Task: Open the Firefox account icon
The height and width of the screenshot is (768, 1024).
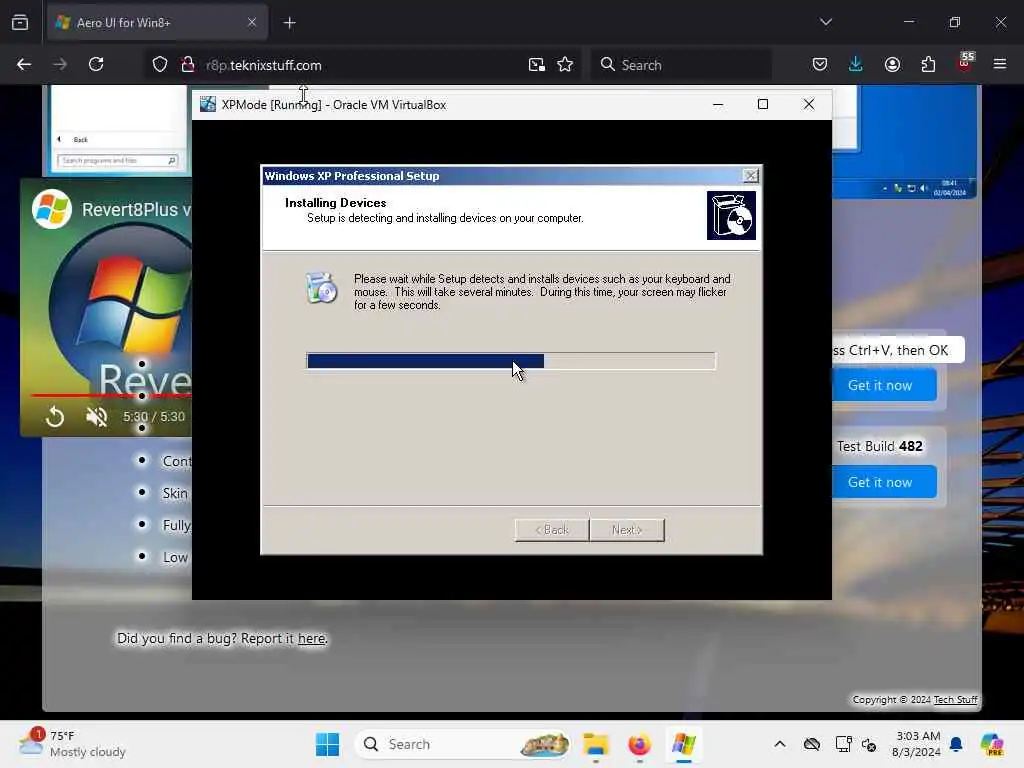Action: point(892,65)
